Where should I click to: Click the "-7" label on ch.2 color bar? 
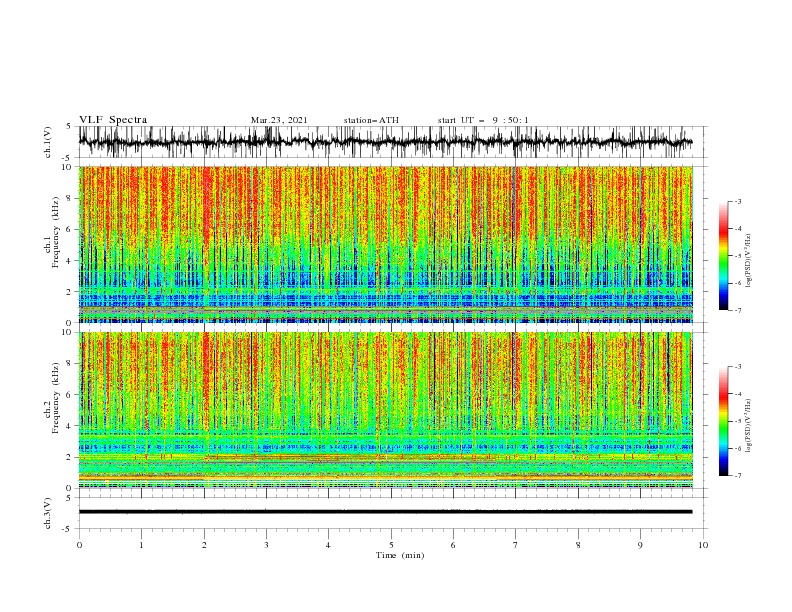(737, 476)
